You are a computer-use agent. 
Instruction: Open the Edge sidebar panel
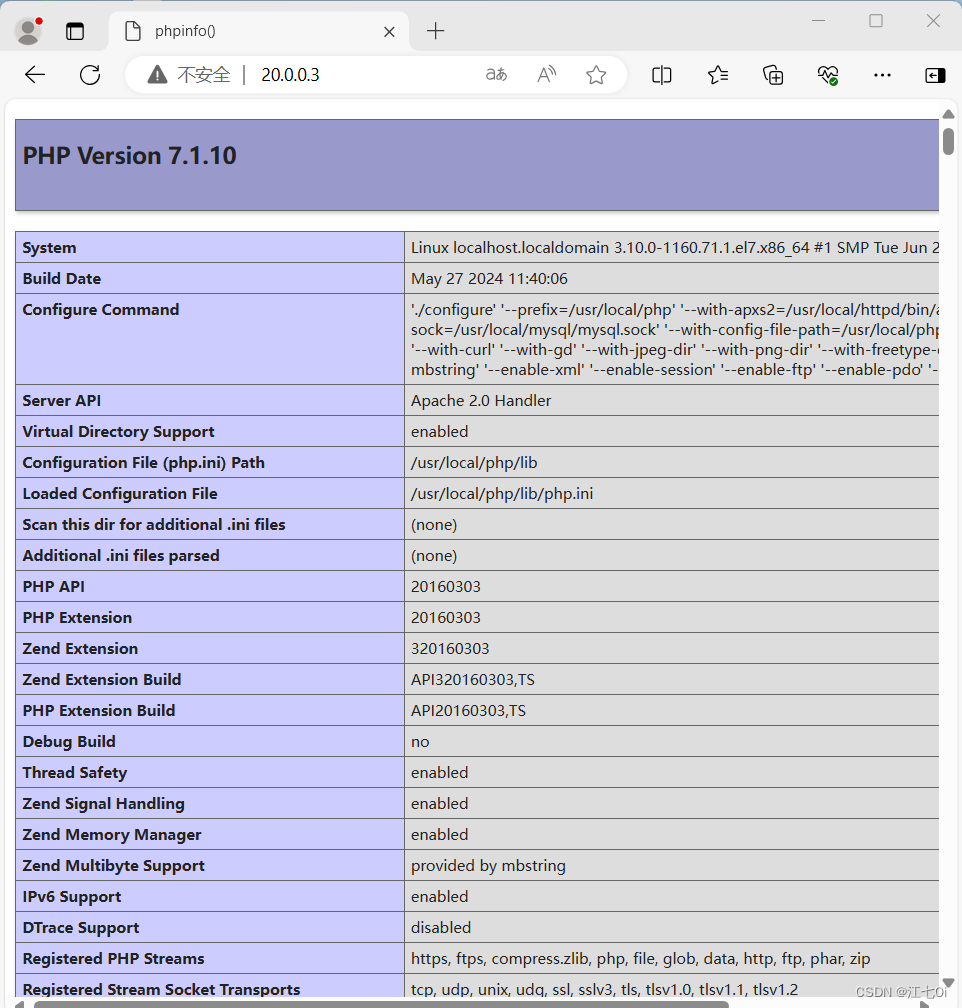tap(934, 75)
